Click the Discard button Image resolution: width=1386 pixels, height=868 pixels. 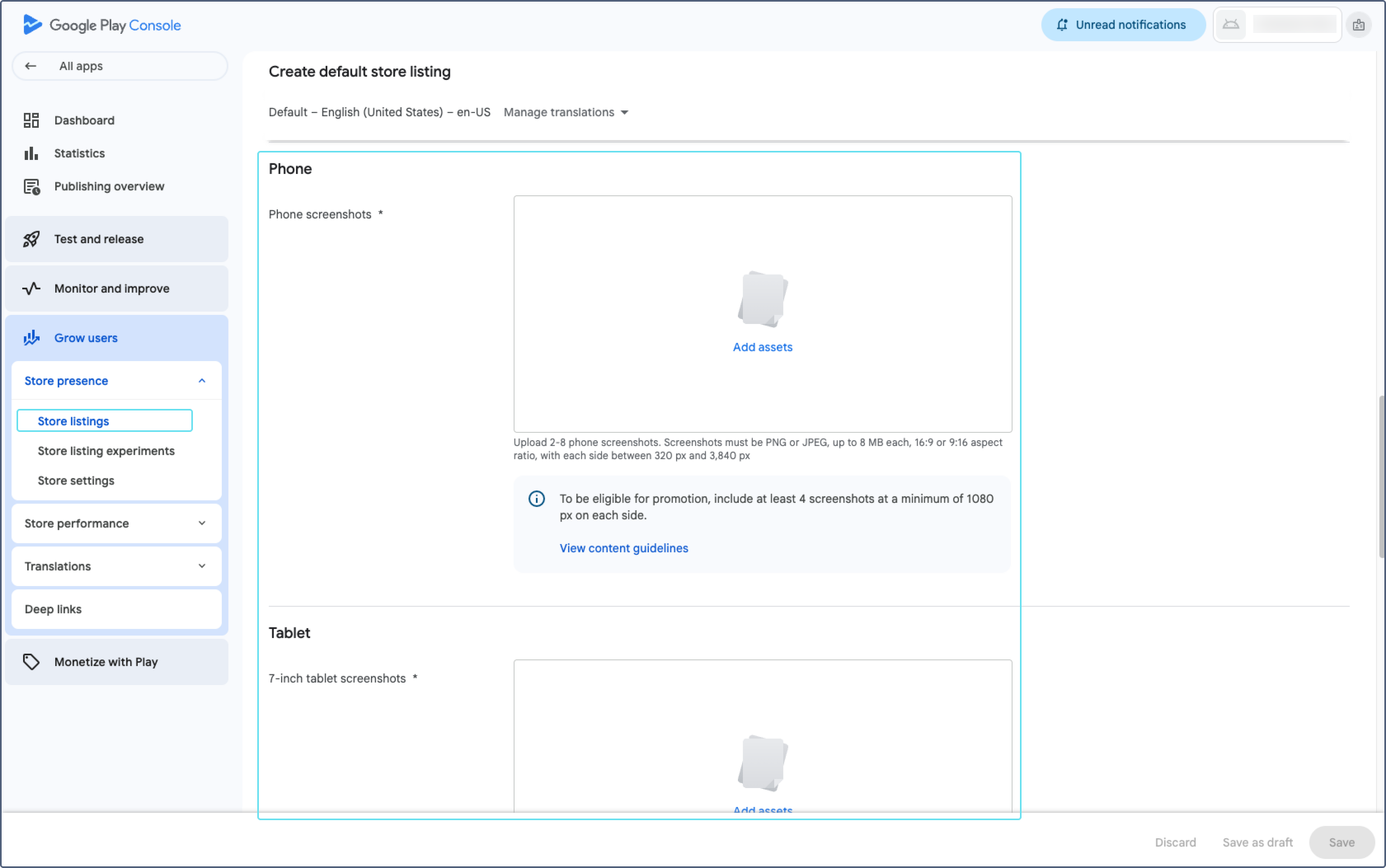point(1176,842)
